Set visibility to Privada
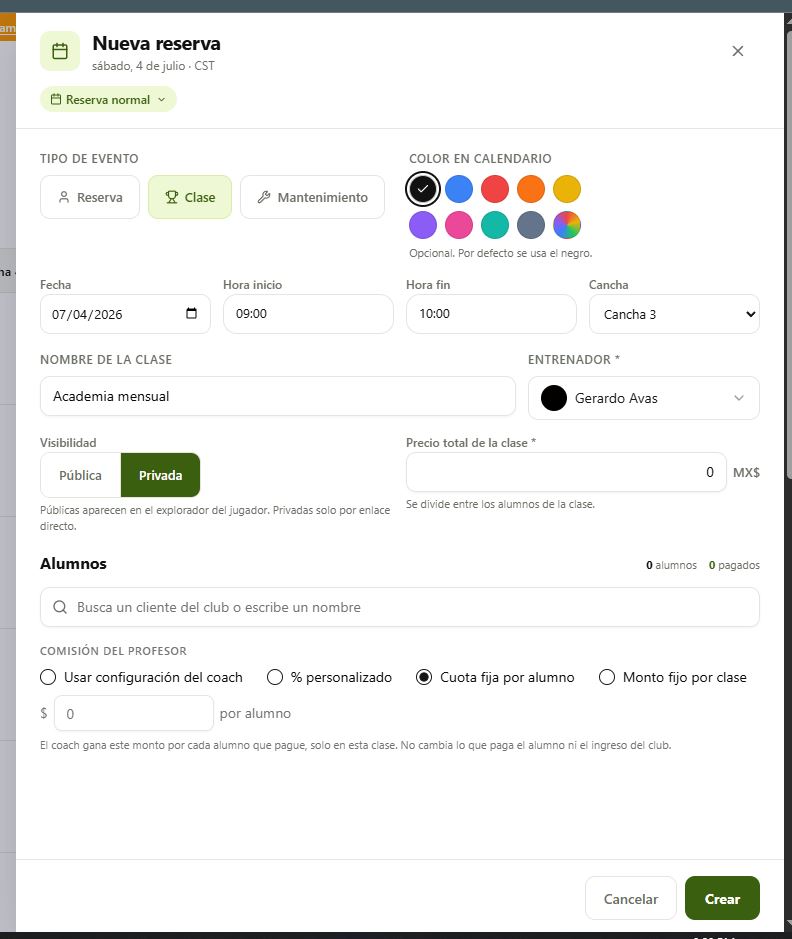 click(x=160, y=475)
